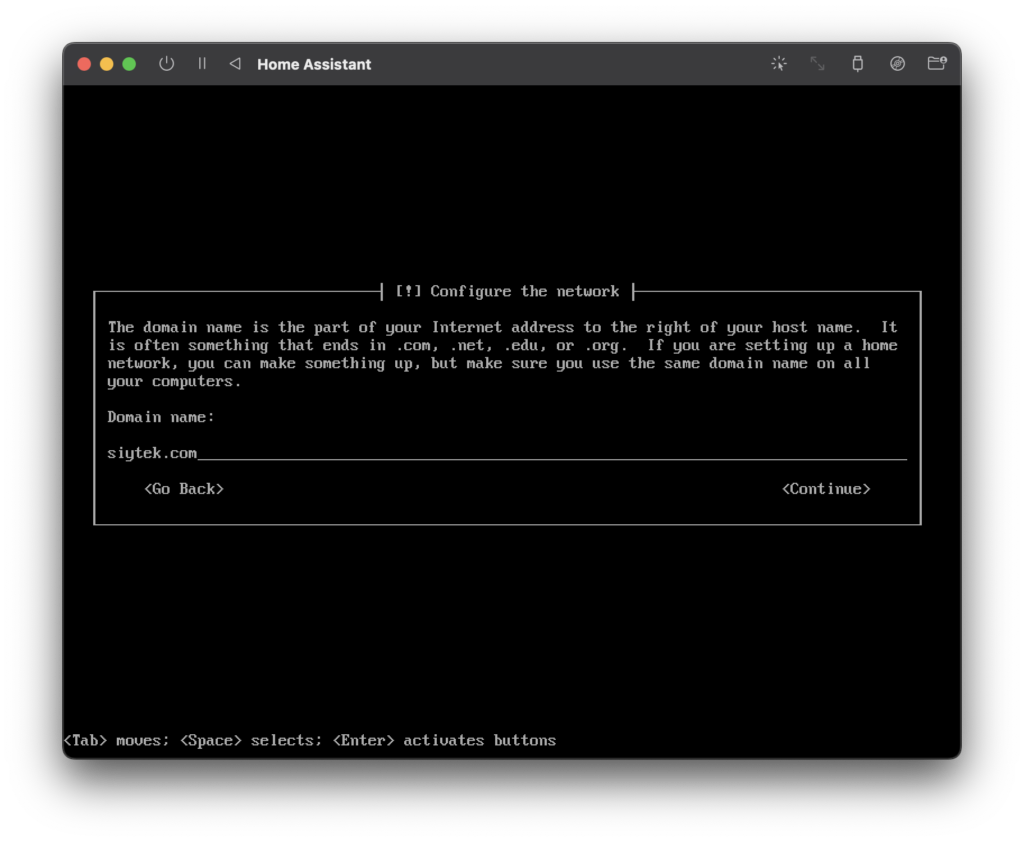The height and width of the screenshot is (842, 1024).
Task: Minimize window with the yellow button
Action: click(x=106, y=64)
